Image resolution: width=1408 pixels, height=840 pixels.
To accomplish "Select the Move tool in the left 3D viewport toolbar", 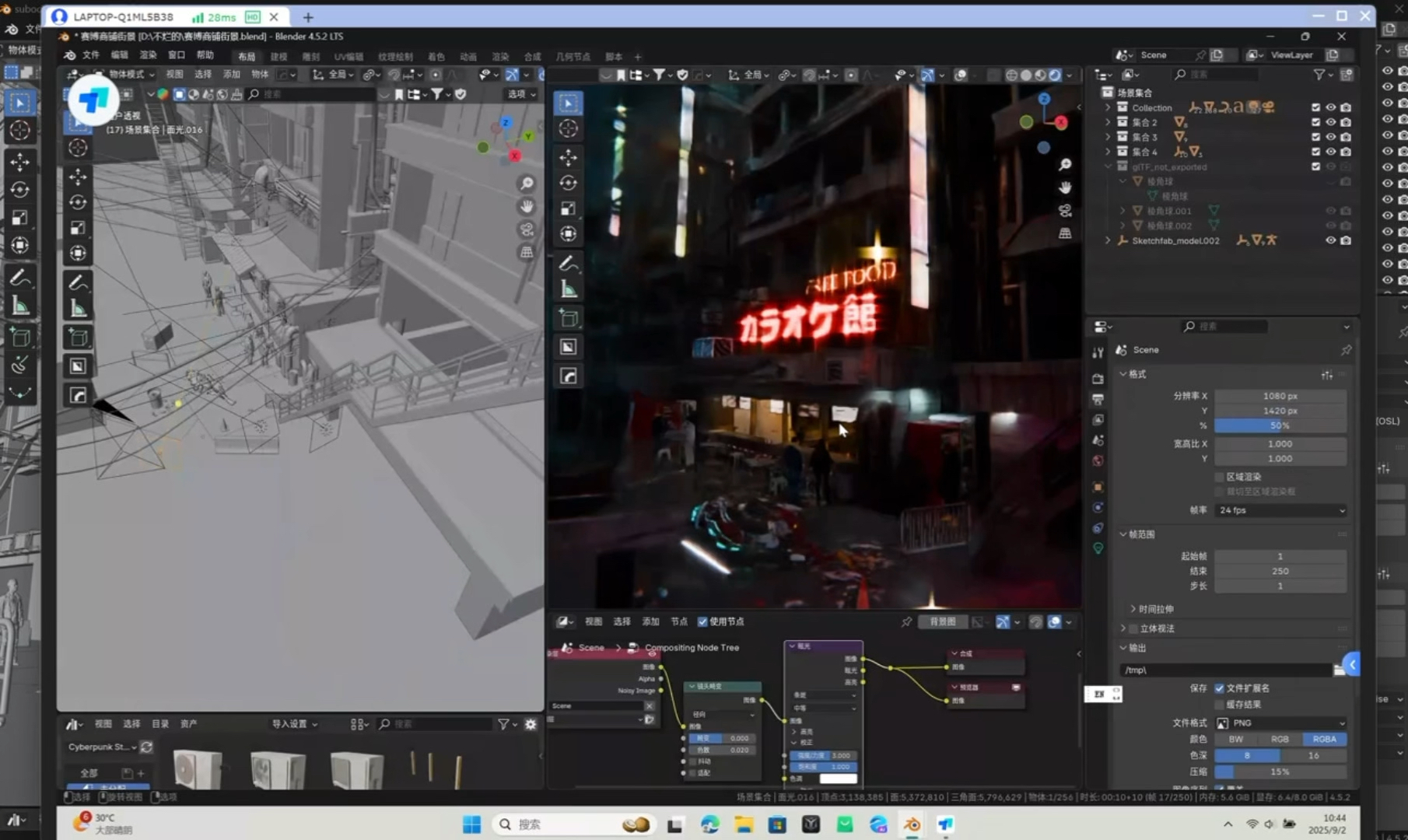I will (78, 177).
